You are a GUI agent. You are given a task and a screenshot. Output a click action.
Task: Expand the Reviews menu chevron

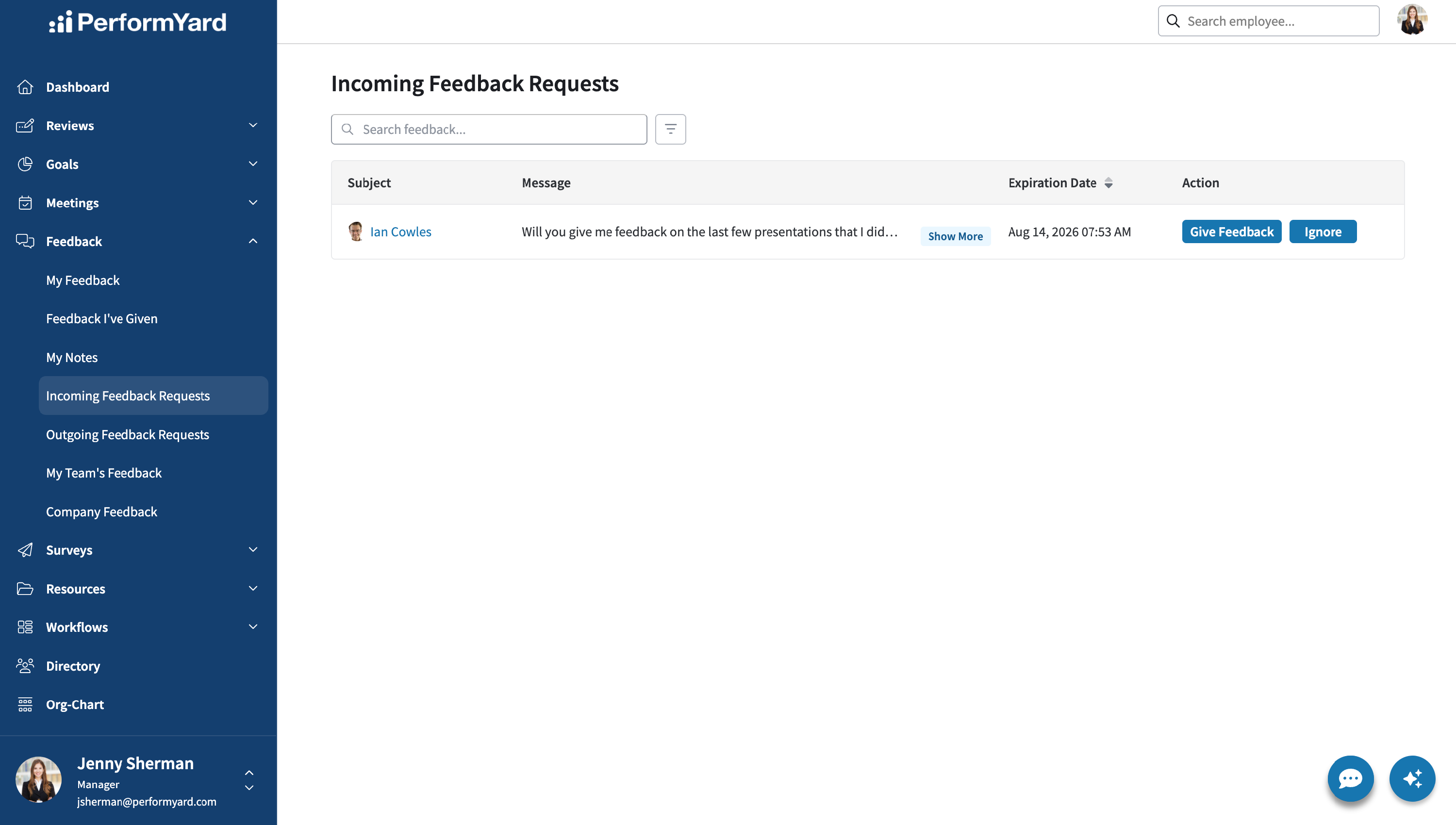(253, 125)
